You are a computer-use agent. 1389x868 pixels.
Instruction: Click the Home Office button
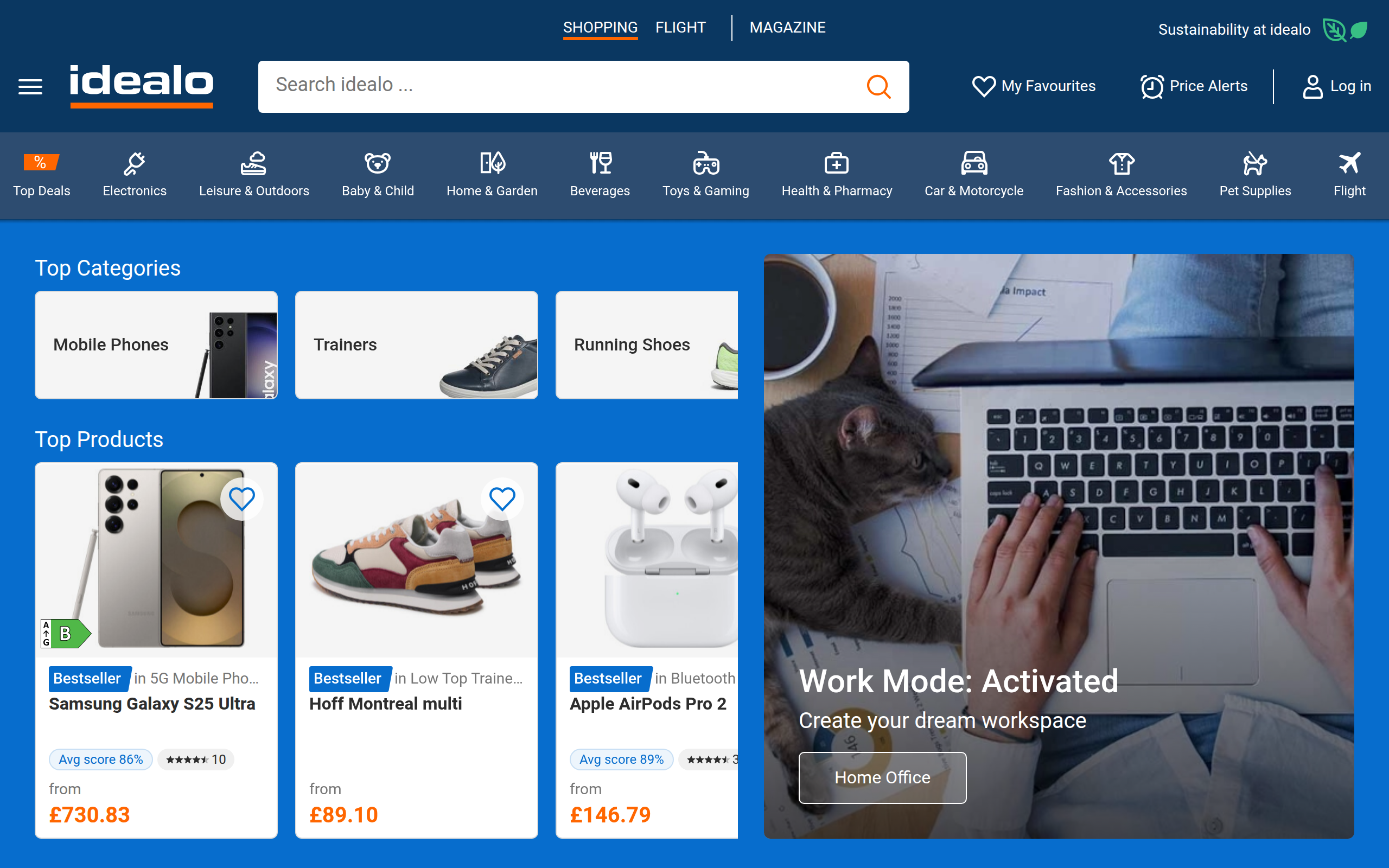point(882,777)
